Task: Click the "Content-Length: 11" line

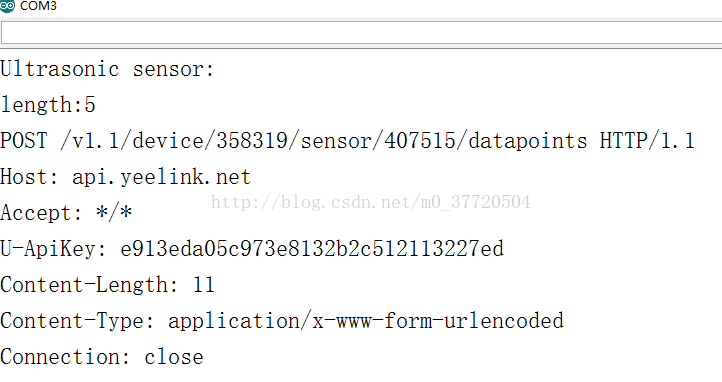Action: 107,284
